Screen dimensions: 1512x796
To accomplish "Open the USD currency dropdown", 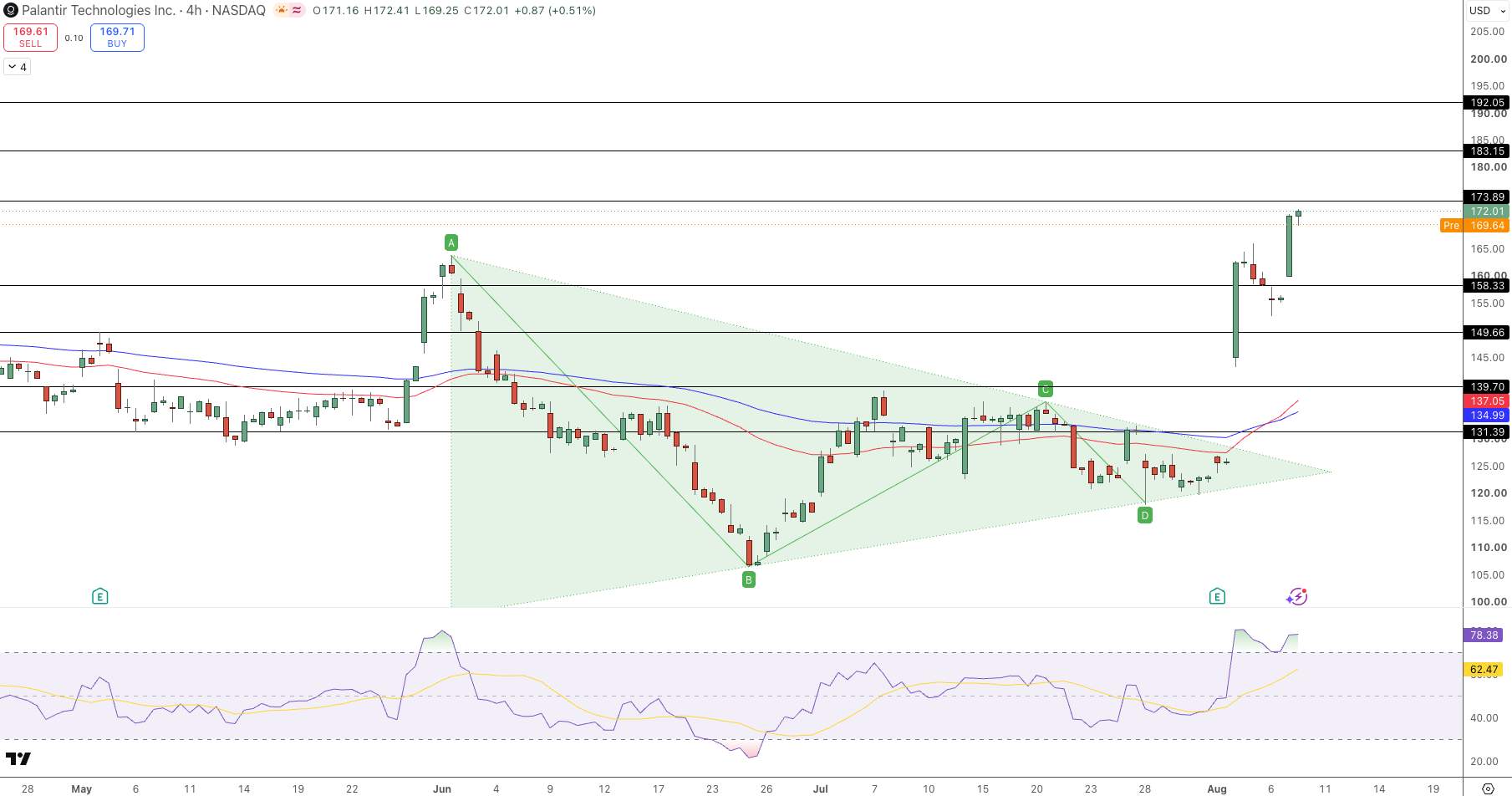I will coord(1486,10).
